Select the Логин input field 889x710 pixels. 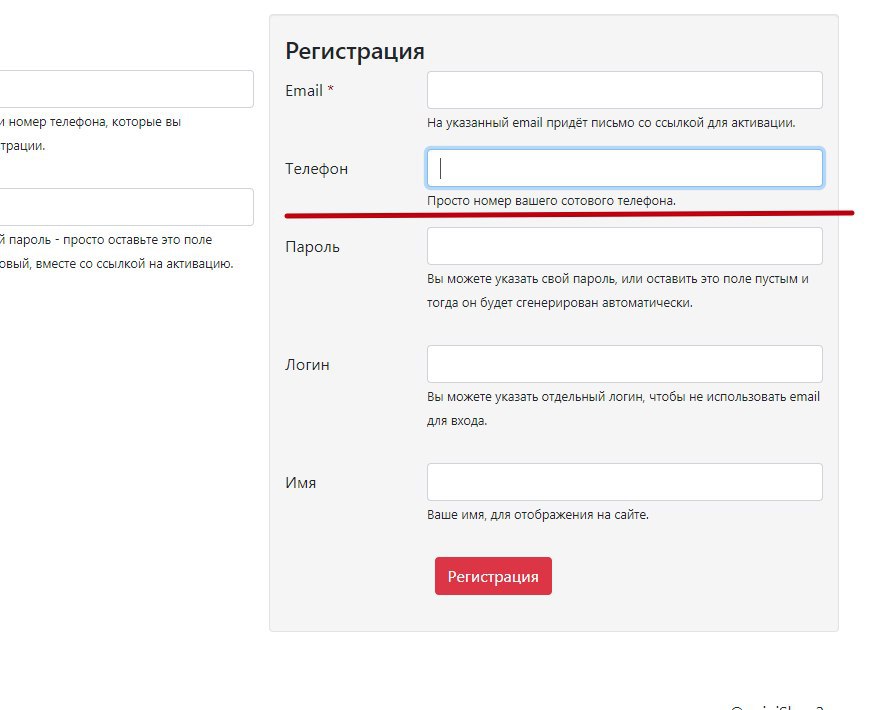[x=624, y=364]
